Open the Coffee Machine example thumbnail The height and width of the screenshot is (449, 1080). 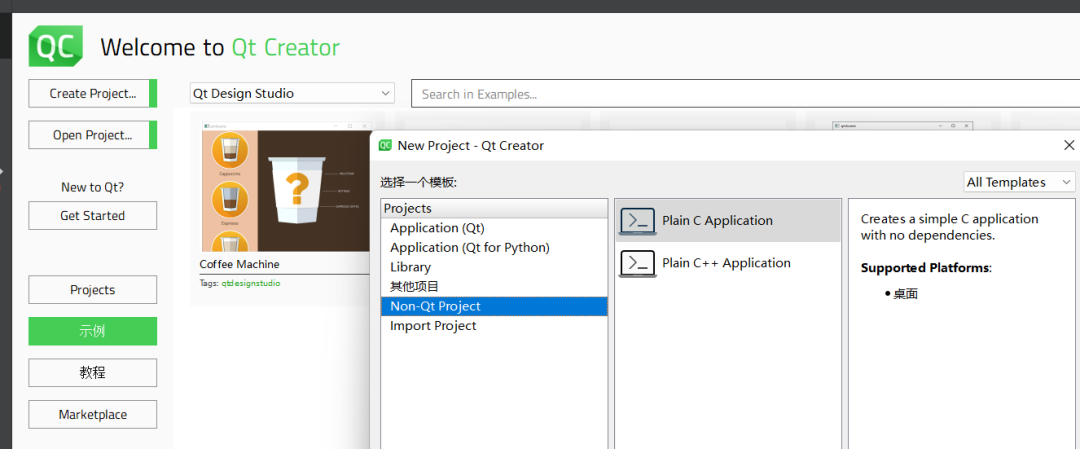[x=286, y=187]
